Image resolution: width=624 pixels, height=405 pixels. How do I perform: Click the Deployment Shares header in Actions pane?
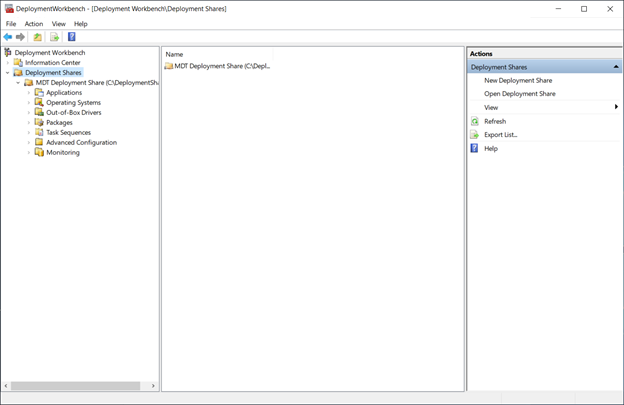pos(544,67)
